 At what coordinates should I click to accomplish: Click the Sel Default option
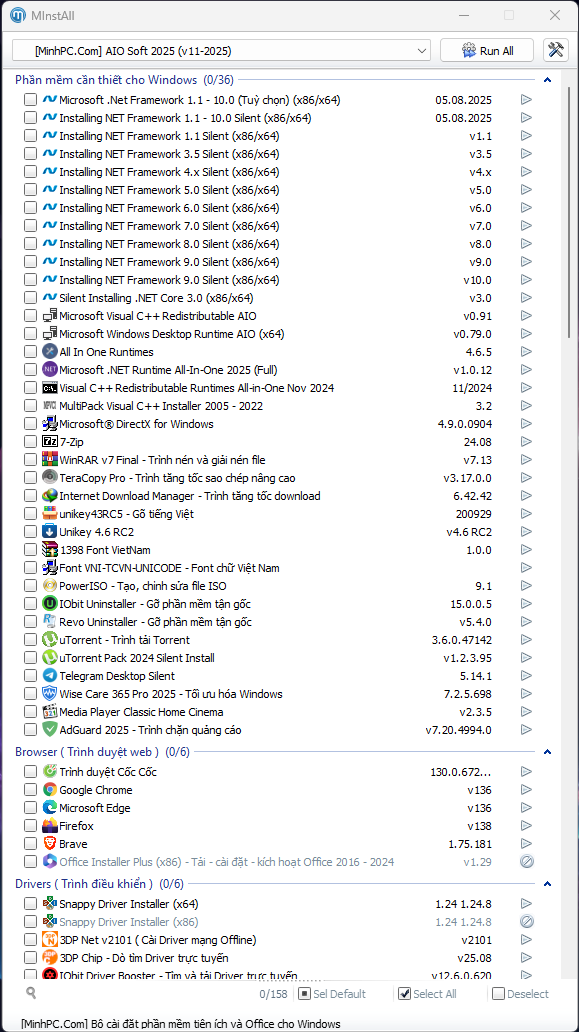(x=332, y=994)
